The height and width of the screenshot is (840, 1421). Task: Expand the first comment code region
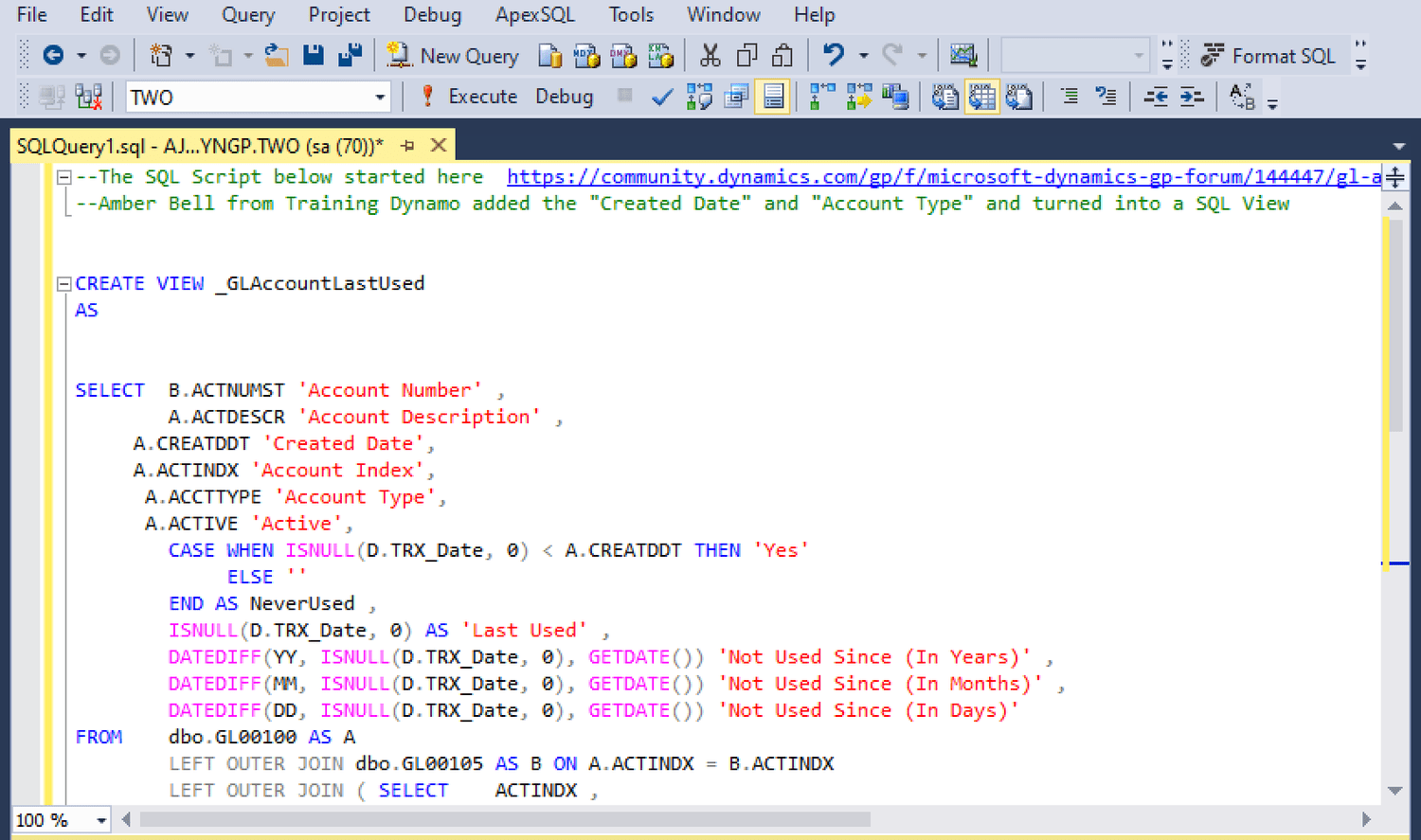pyautogui.click(x=63, y=176)
